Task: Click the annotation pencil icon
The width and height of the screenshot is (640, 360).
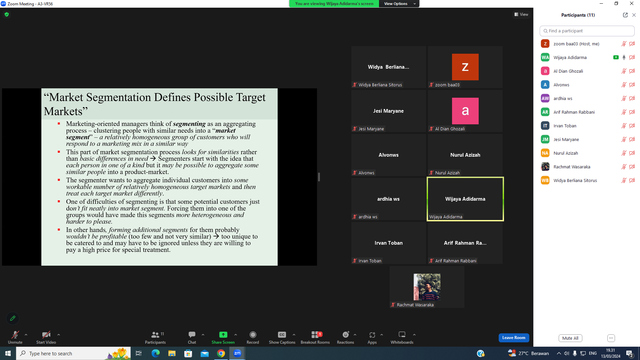Action: pyautogui.click(x=13, y=318)
